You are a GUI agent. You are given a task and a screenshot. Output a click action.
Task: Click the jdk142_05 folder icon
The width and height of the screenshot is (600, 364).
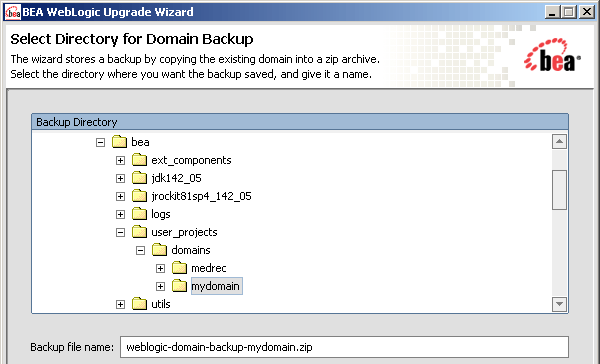click(139, 178)
